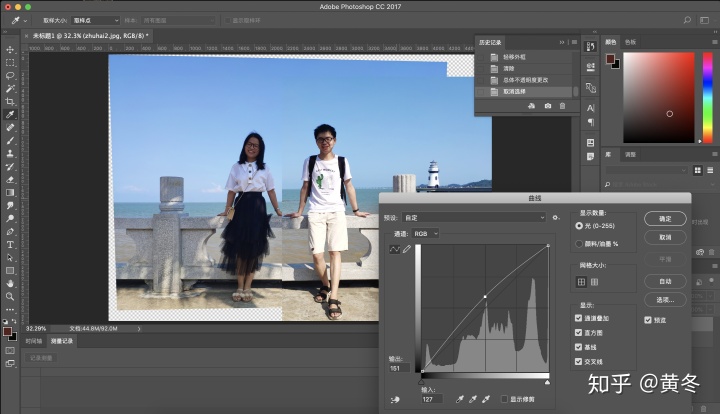Switch to the 颜色 Color tab
This screenshot has width=720, height=414.
(x=611, y=42)
